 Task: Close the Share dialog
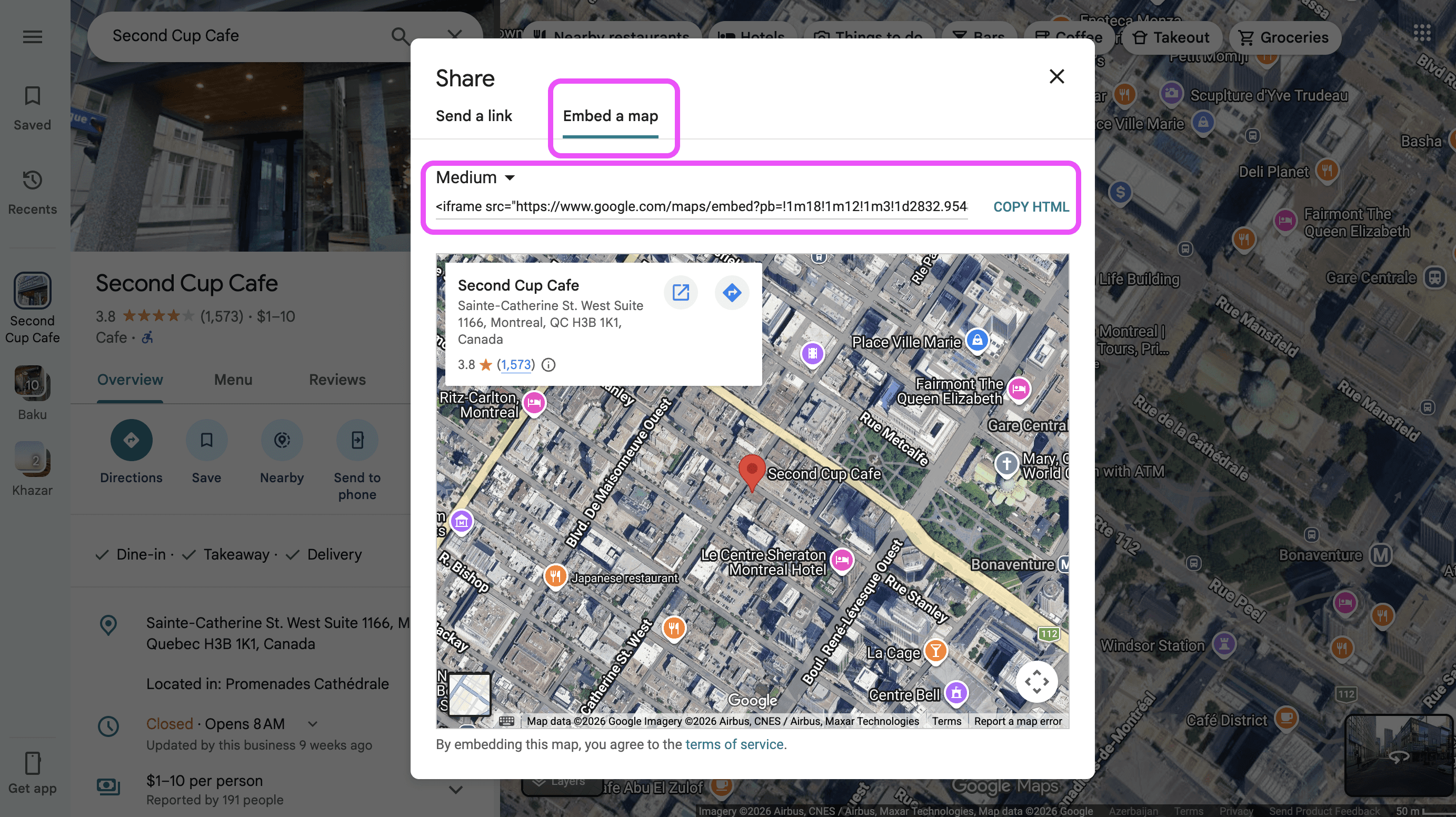1056,76
